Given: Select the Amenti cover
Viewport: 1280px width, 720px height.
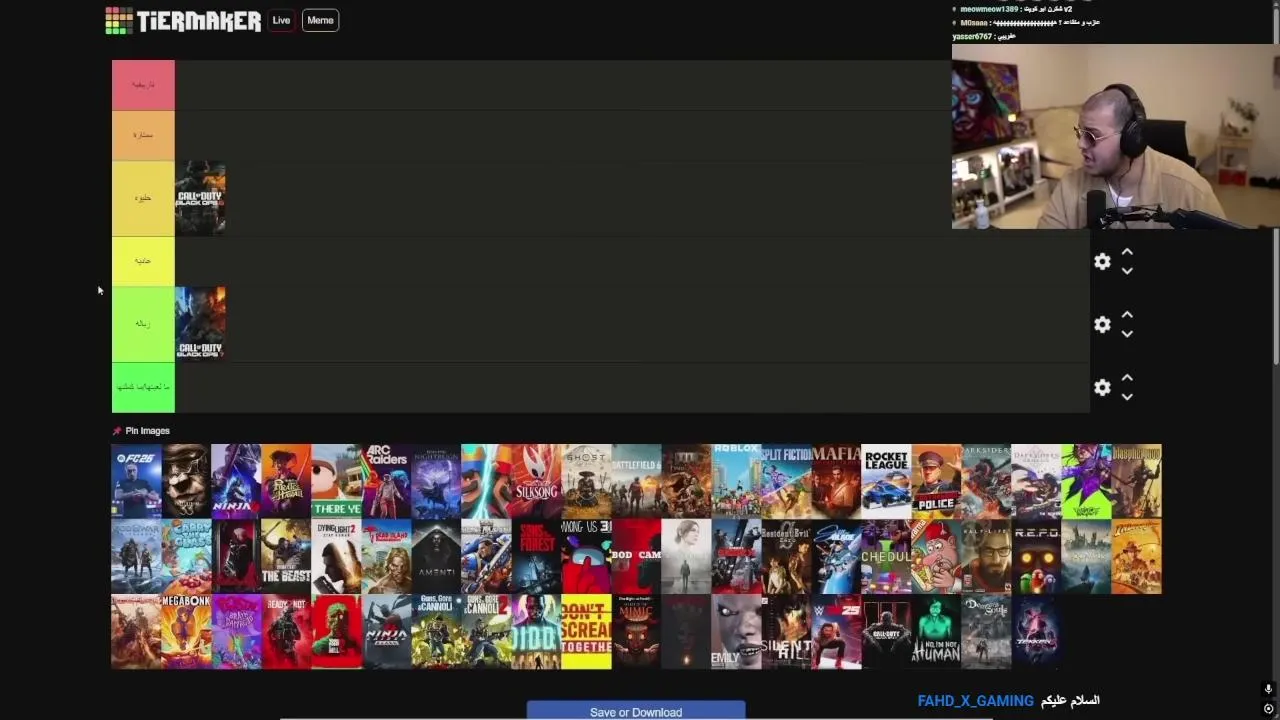Looking at the screenshot, I should [x=436, y=556].
